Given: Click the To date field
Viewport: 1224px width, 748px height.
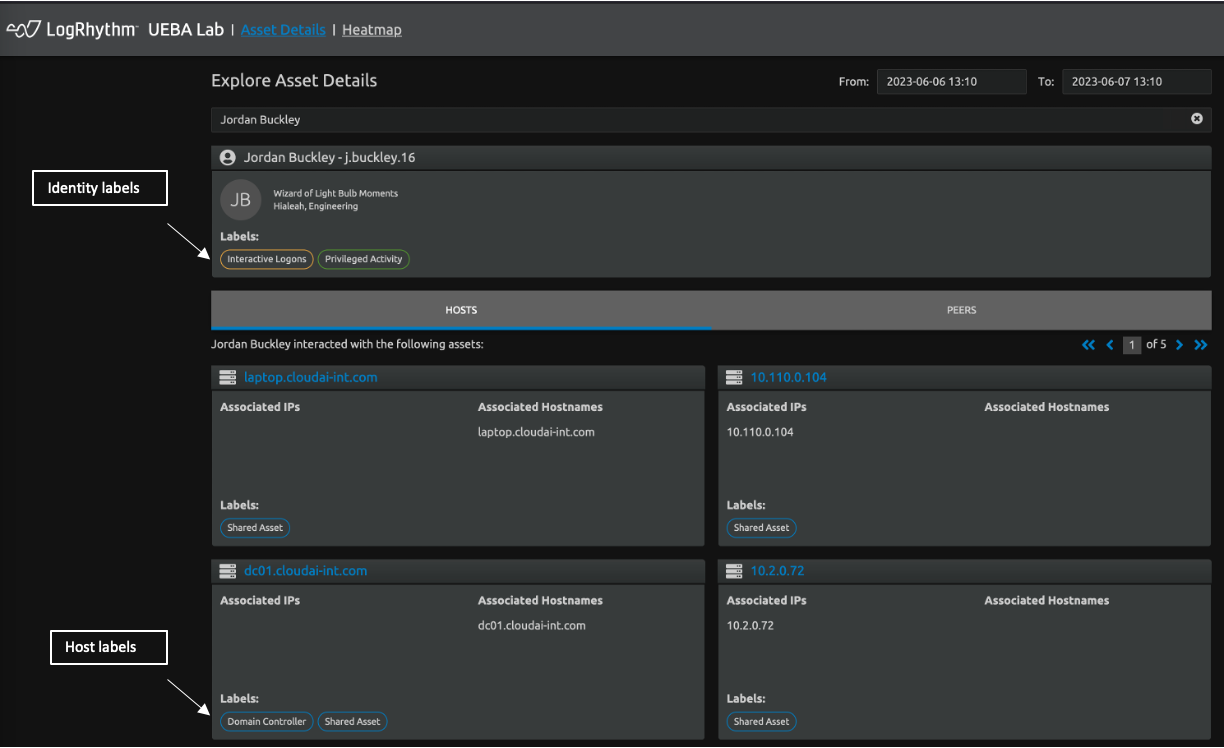Looking at the screenshot, I should pos(1136,82).
